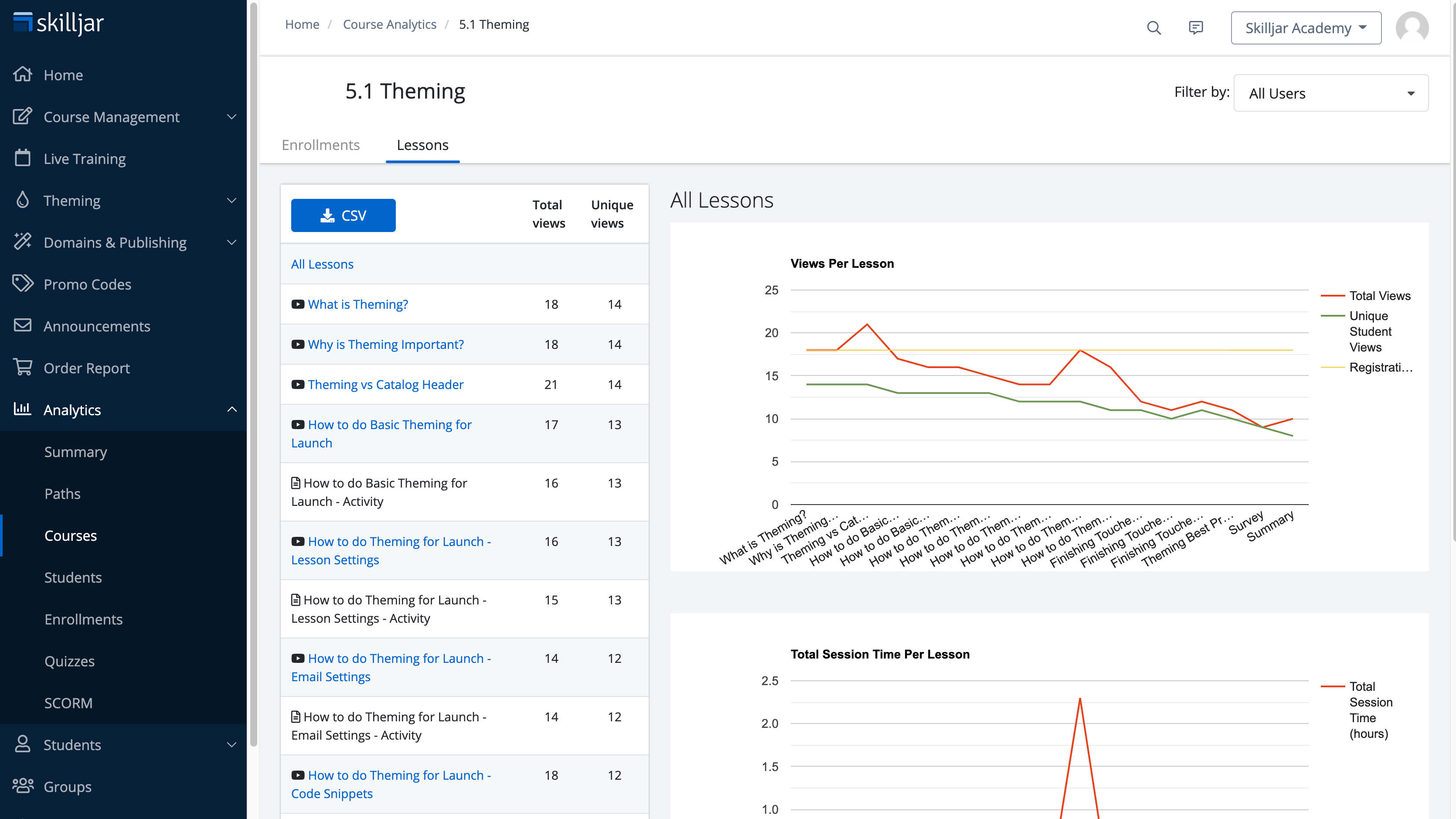The image size is (1456, 819).
Task: Collapse the Analytics sidebar section
Action: click(231, 409)
